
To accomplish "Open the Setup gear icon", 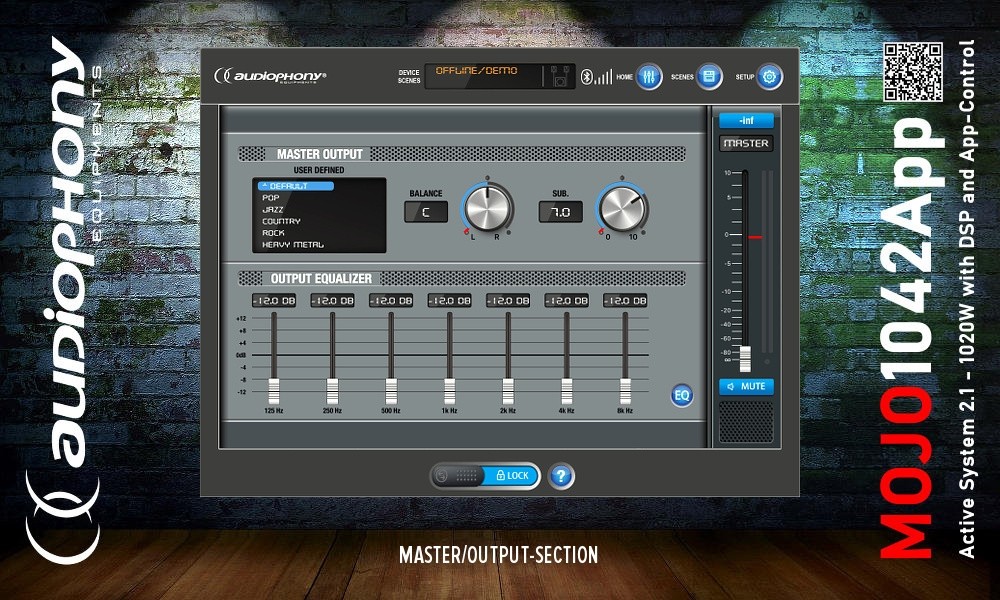I will click(x=769, y=77).
